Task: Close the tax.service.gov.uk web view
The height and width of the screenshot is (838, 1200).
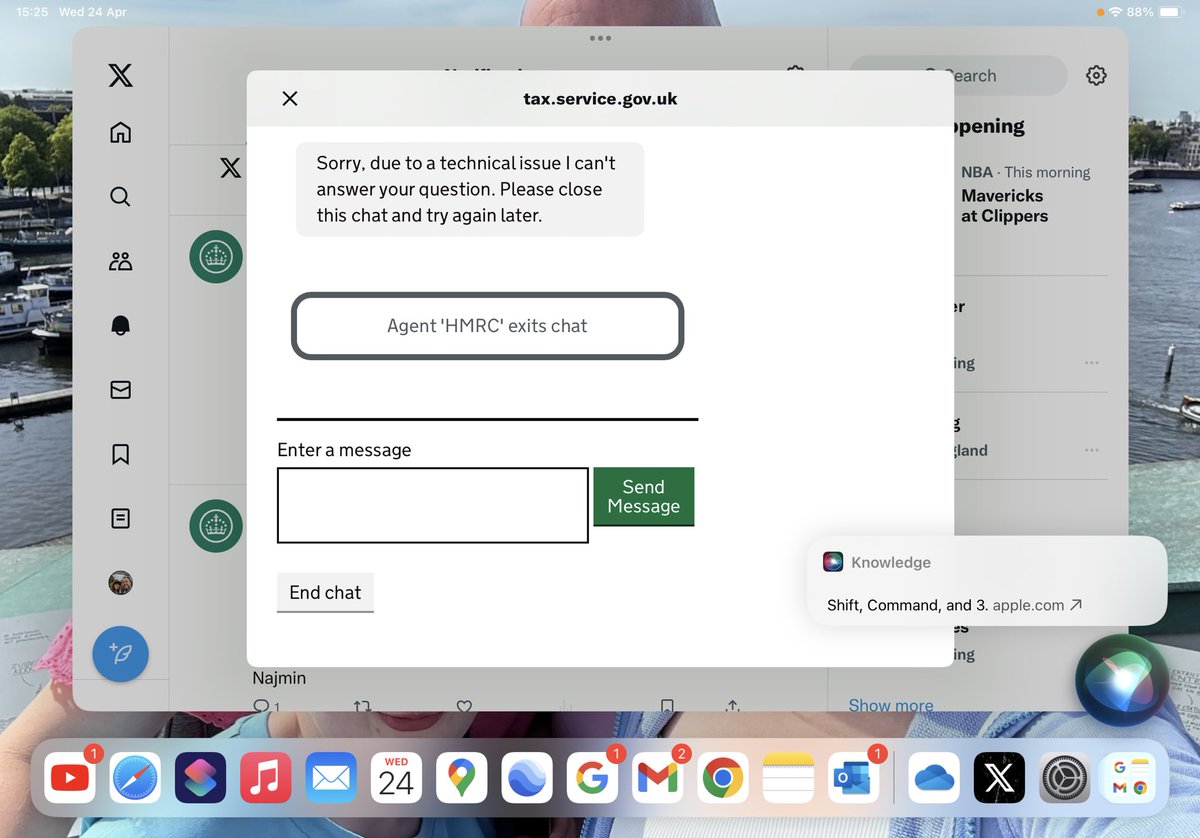Action: tap(290, 98)
